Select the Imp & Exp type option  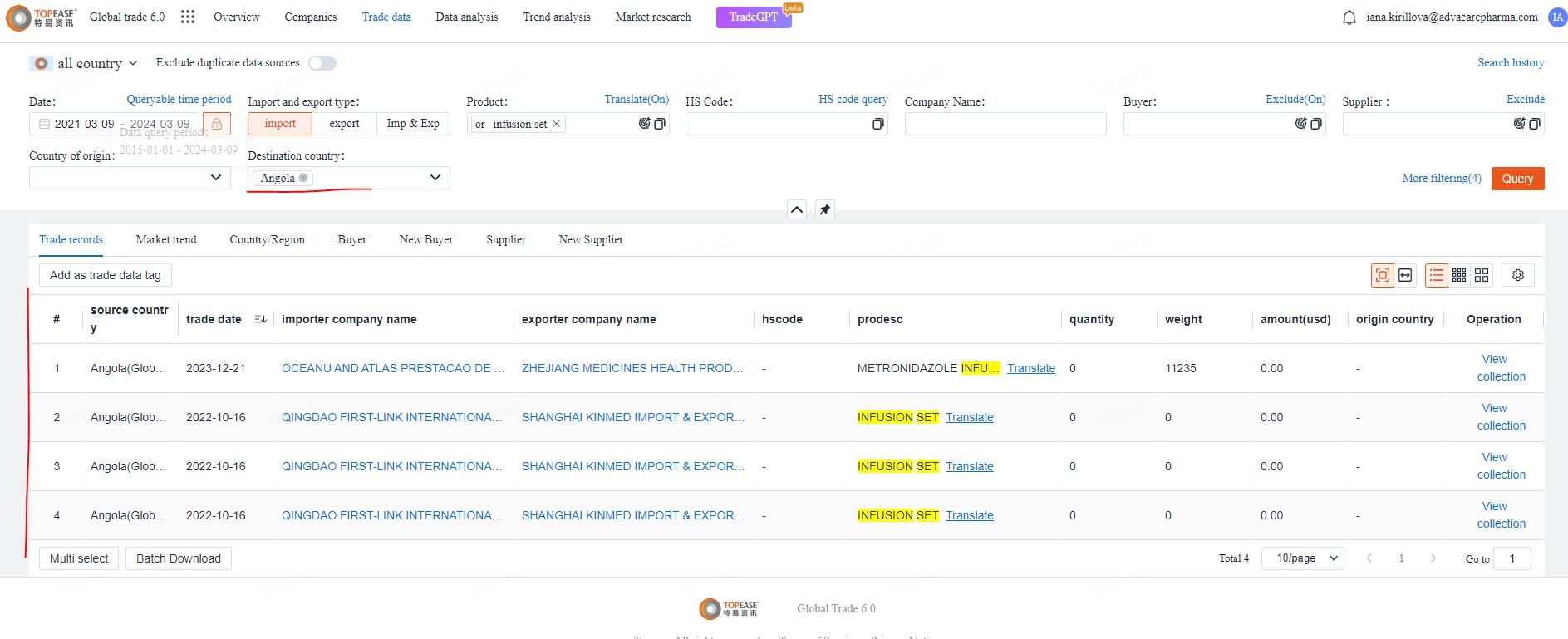[413, 124]
